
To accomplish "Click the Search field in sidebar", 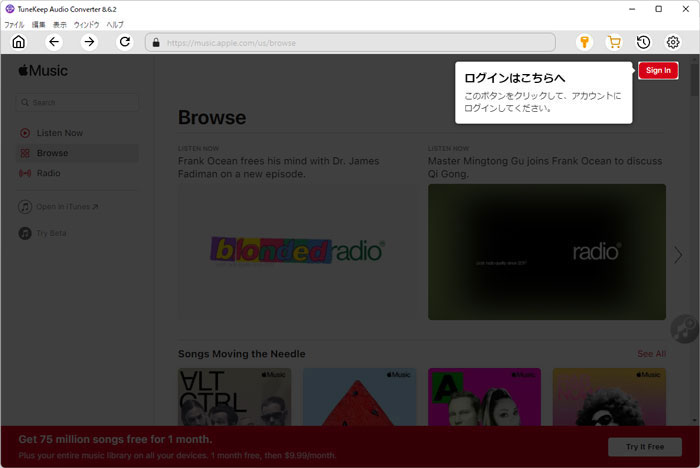I will [78, 102].
